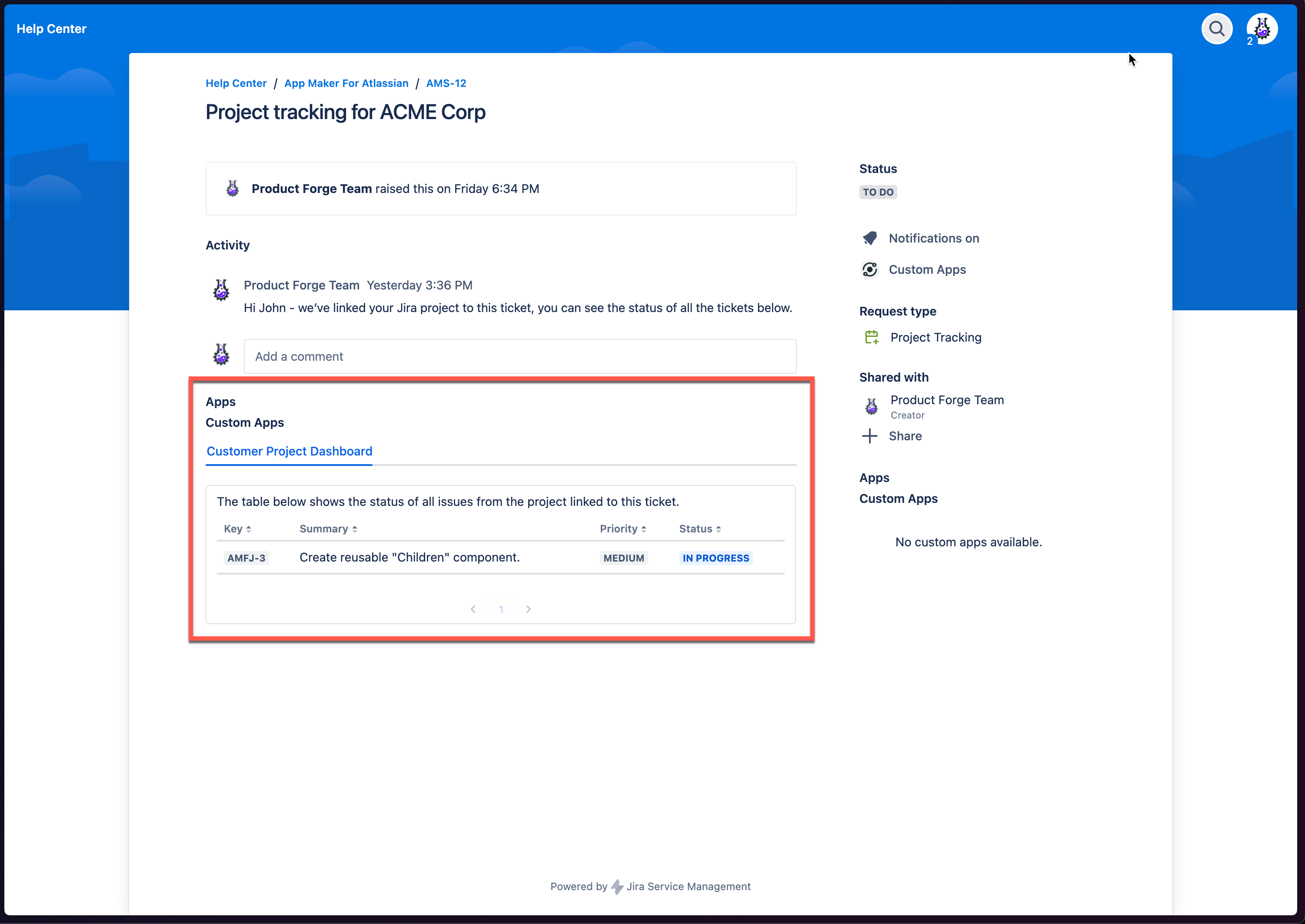Click the Jira Service Management logo
Image resolution: width=1305 pixels, height=924 pixels.
[617, 887]
